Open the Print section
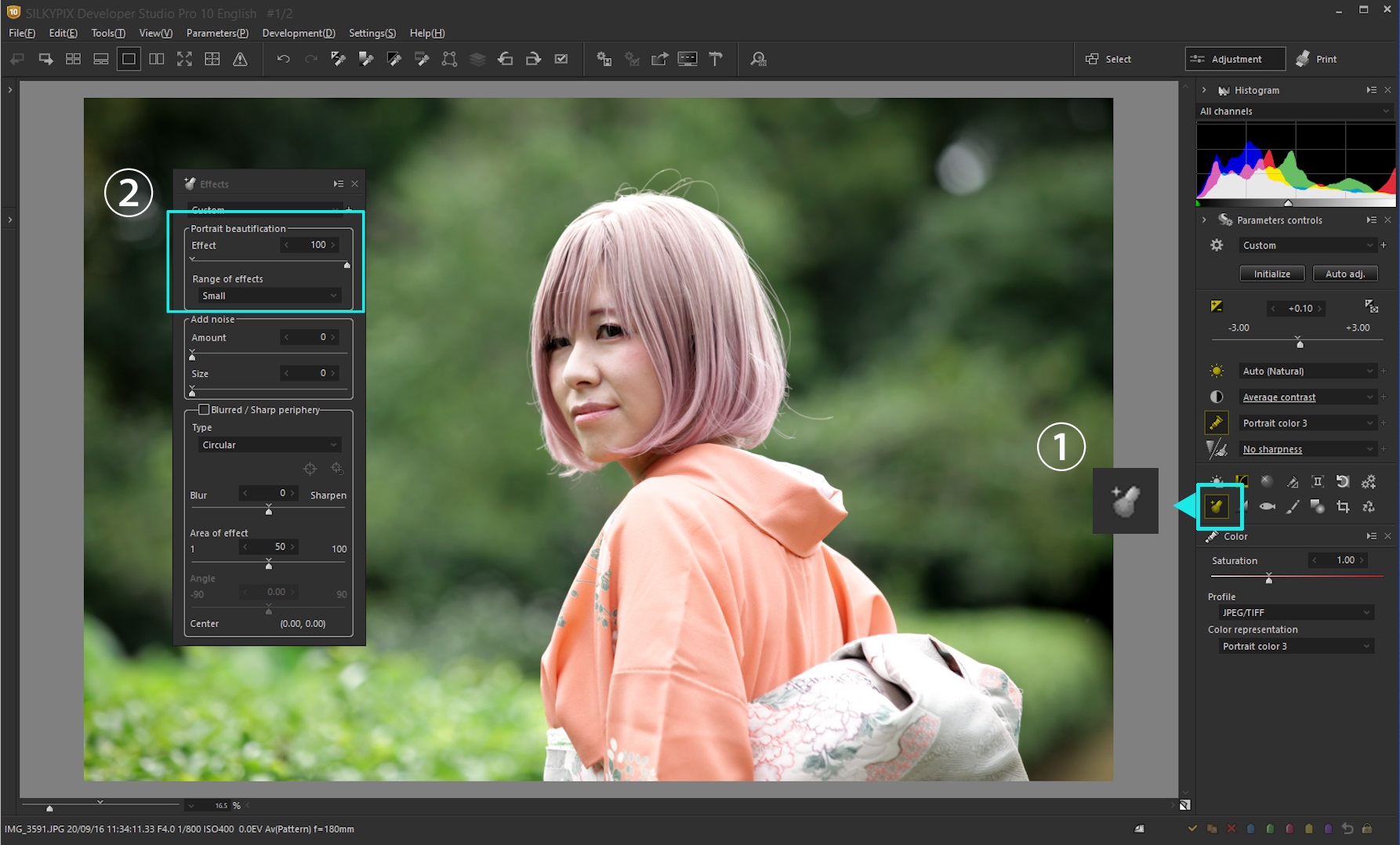 pyautogui.click(x=1317, y=59)
